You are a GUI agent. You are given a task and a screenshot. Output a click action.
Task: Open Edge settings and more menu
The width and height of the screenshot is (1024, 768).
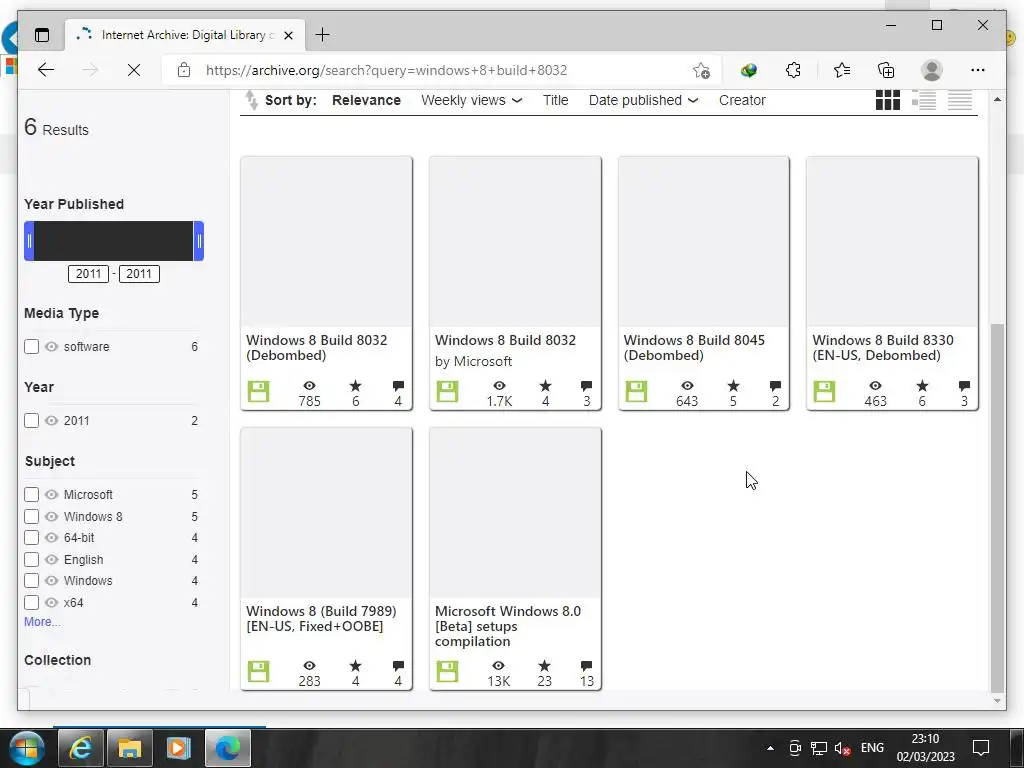[978, 70]
